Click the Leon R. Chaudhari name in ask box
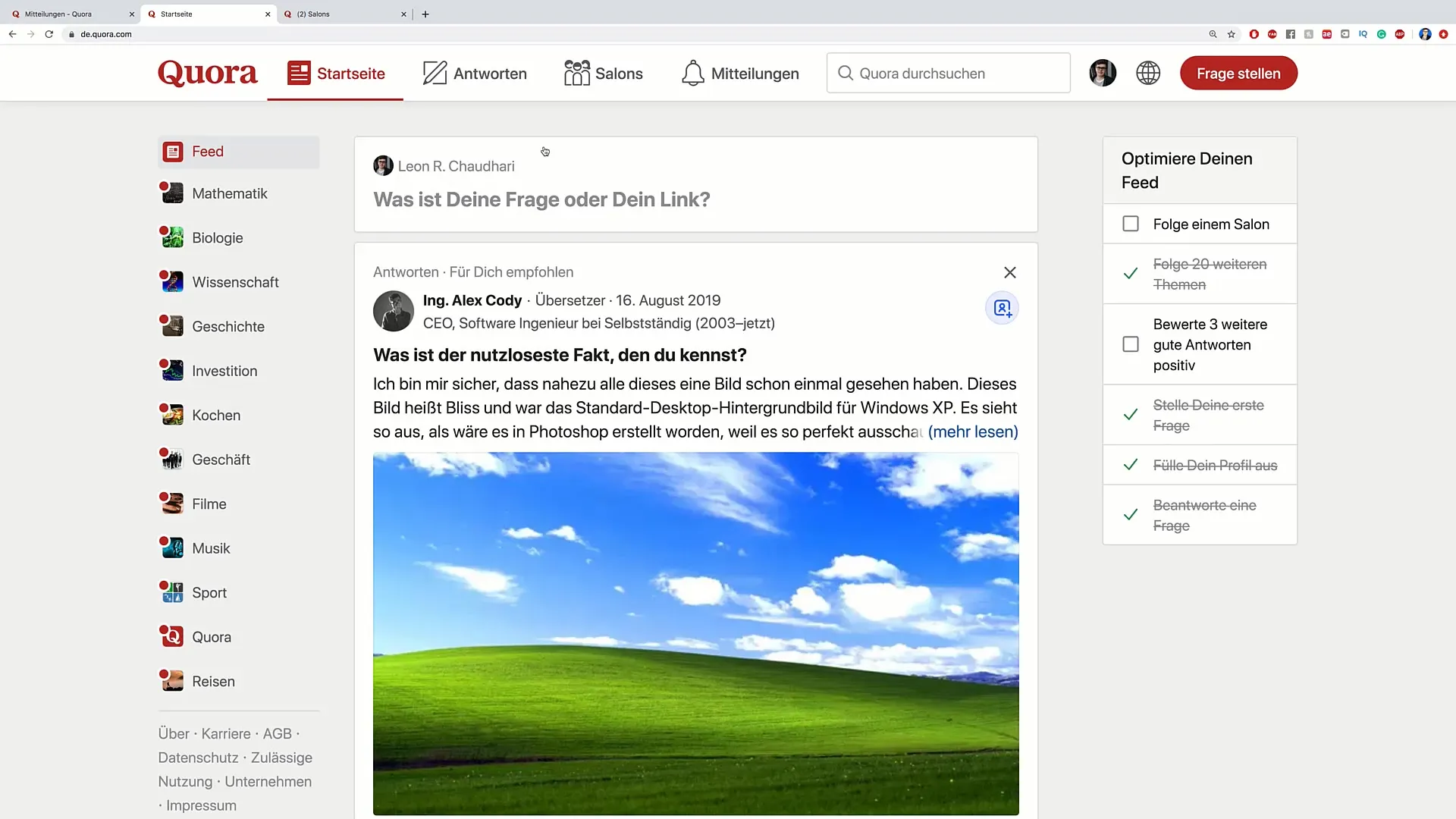 click(x=457, y=166)
